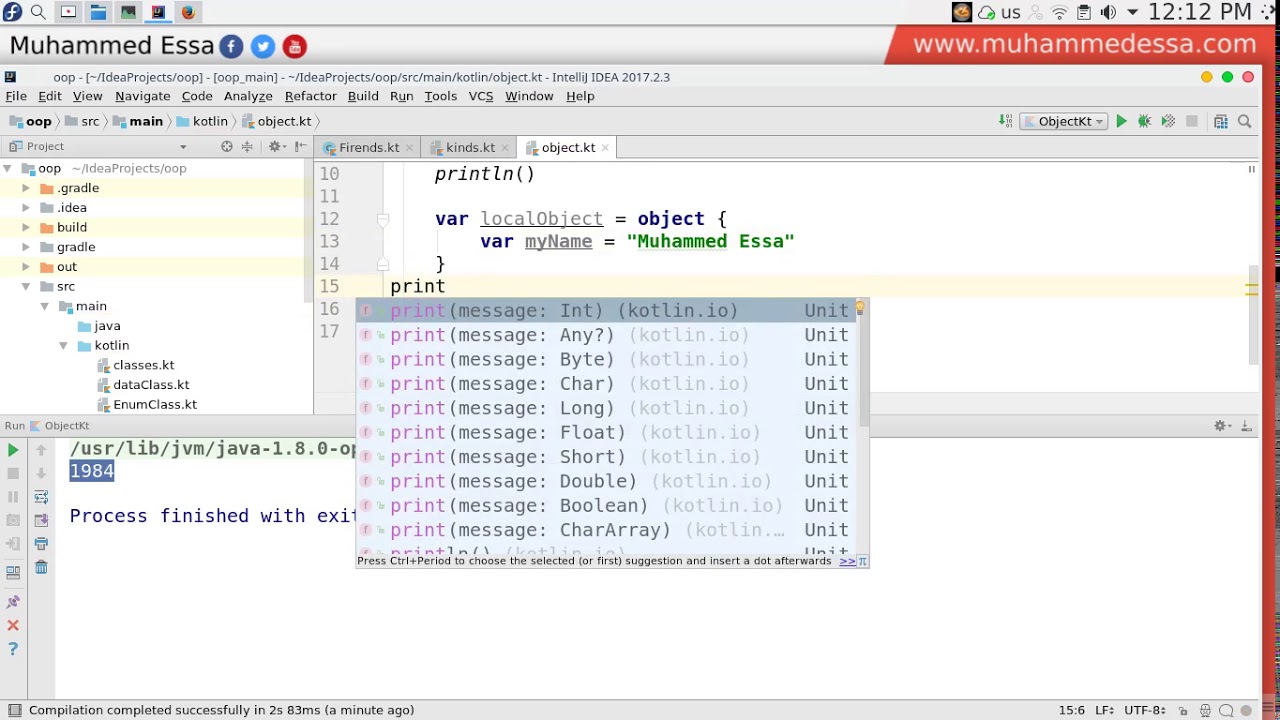Viewport: 1280px width, 720px height.
Task: Switch to the kinds.kt tab
Action: (x=469, y=147)
